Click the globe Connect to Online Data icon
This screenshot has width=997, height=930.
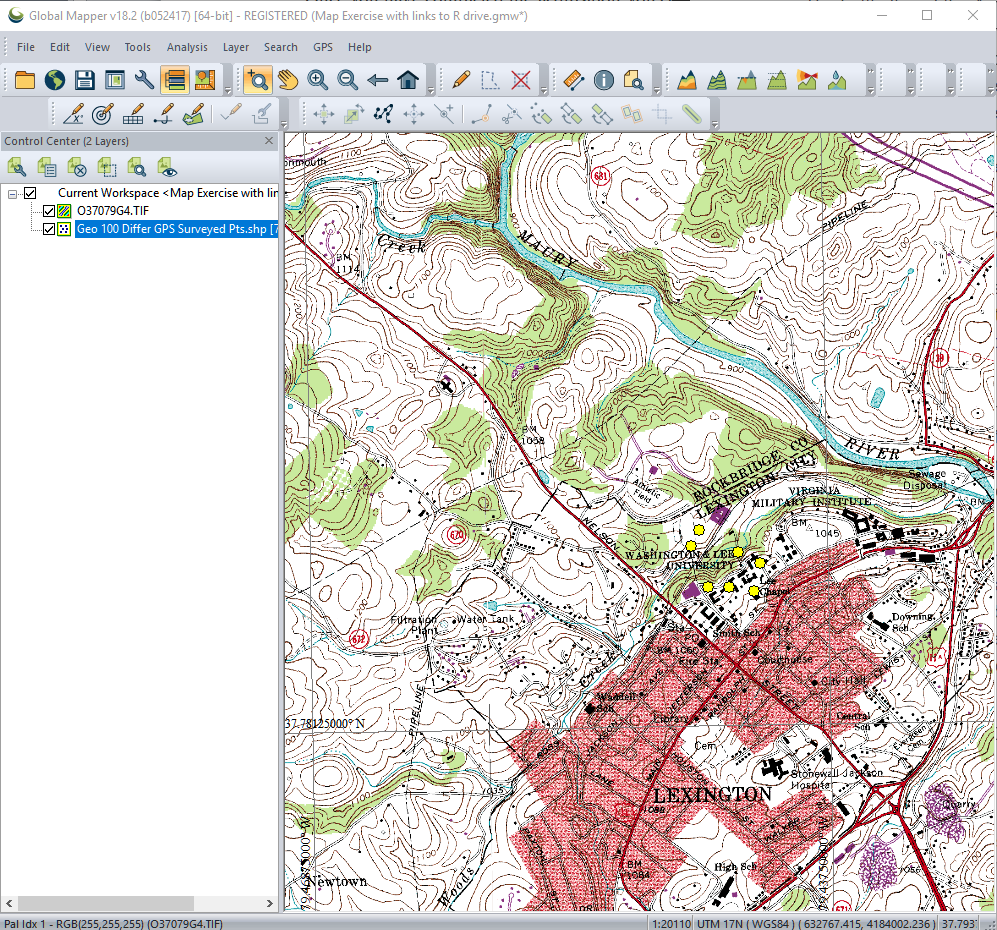pos(55,80)
